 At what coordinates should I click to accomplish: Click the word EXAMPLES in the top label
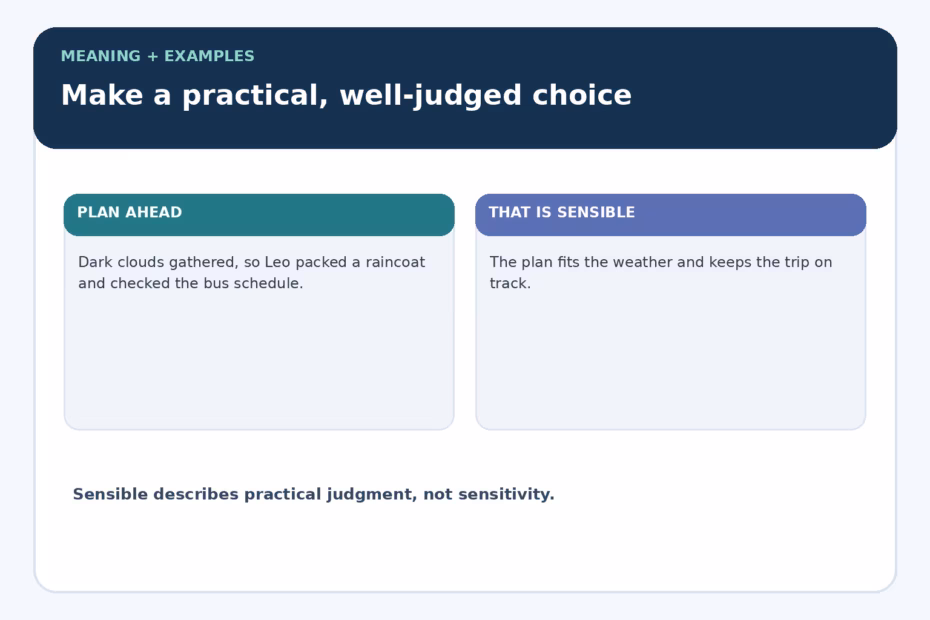click(x=209, y=56)
